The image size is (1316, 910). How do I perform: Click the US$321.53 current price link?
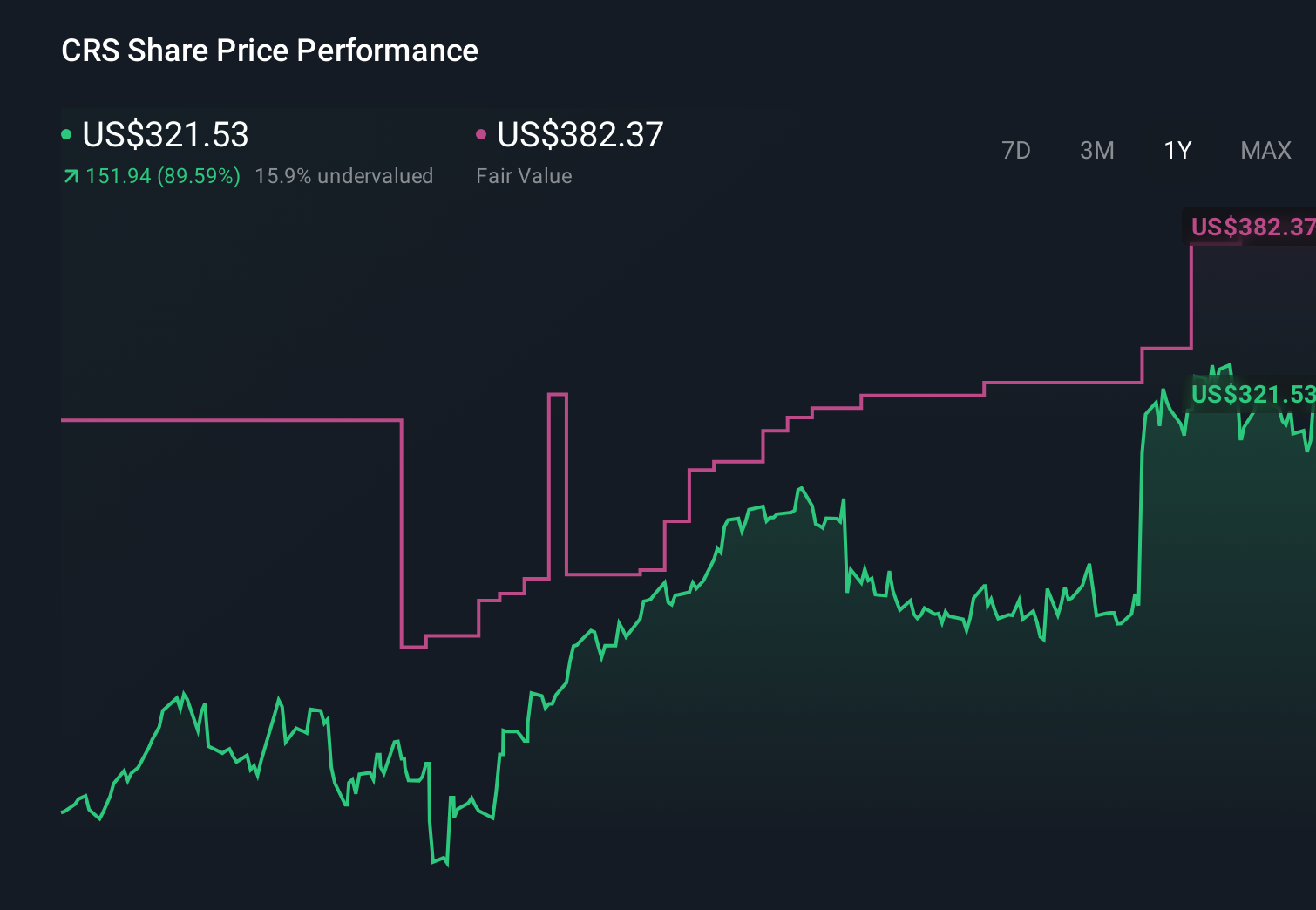pos(166,135)
